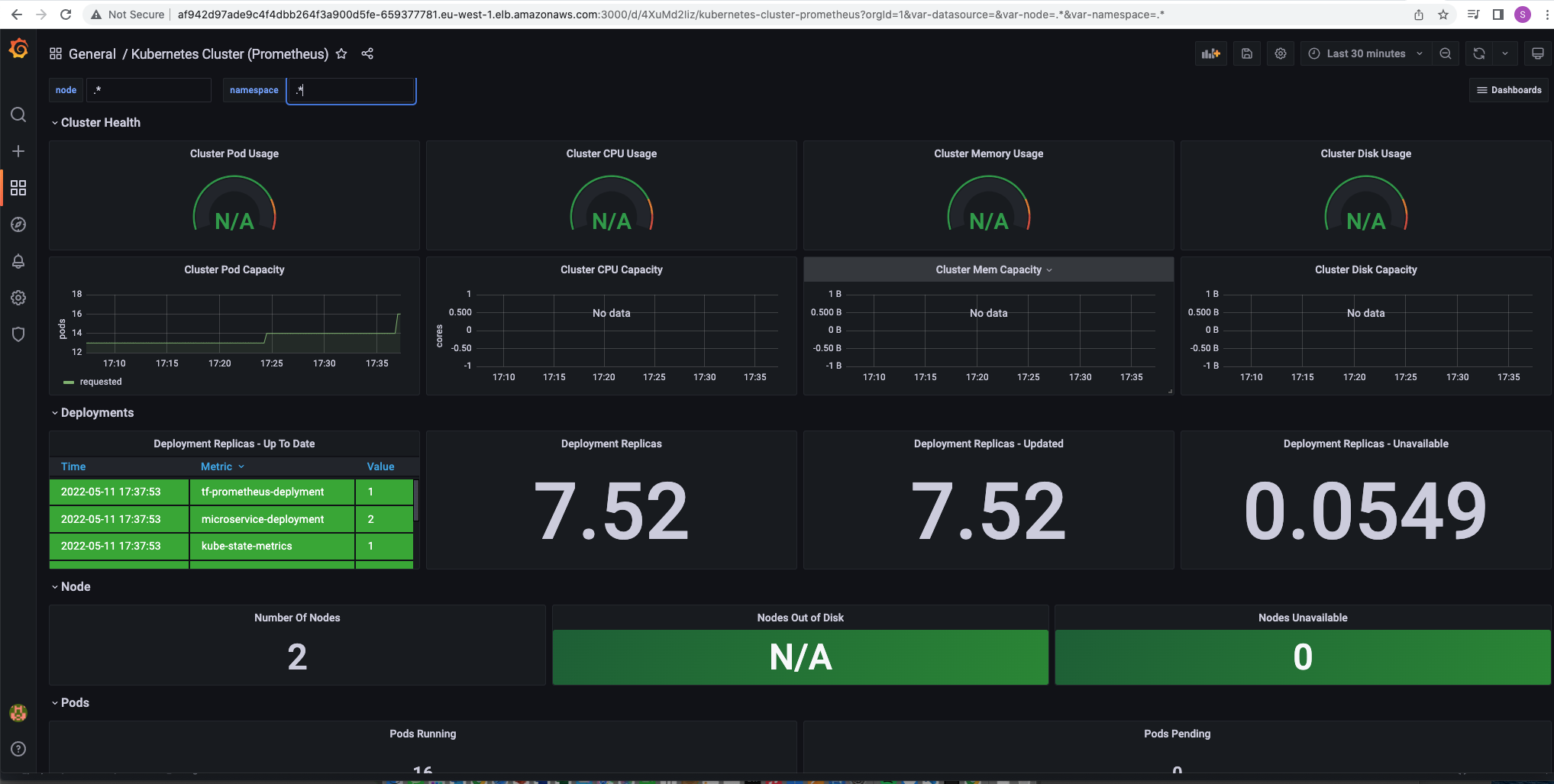Click the node variable input field
Viewport: 1554px width, 784px height.
click(149, 90)
